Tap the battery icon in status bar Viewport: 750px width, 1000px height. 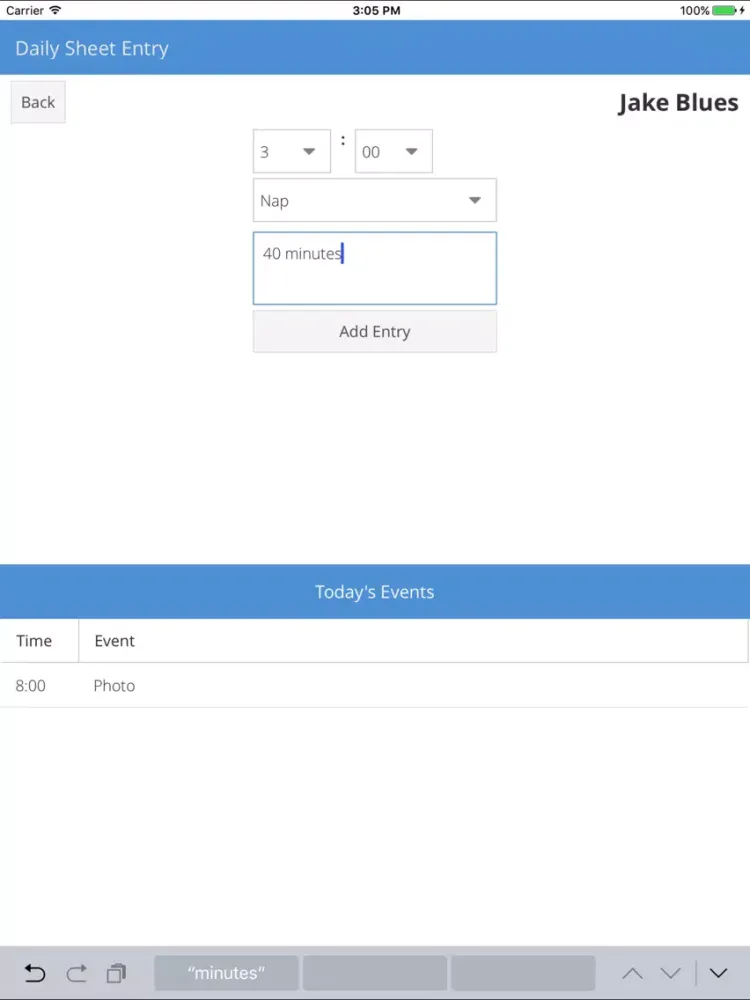(x=725, y=10)
